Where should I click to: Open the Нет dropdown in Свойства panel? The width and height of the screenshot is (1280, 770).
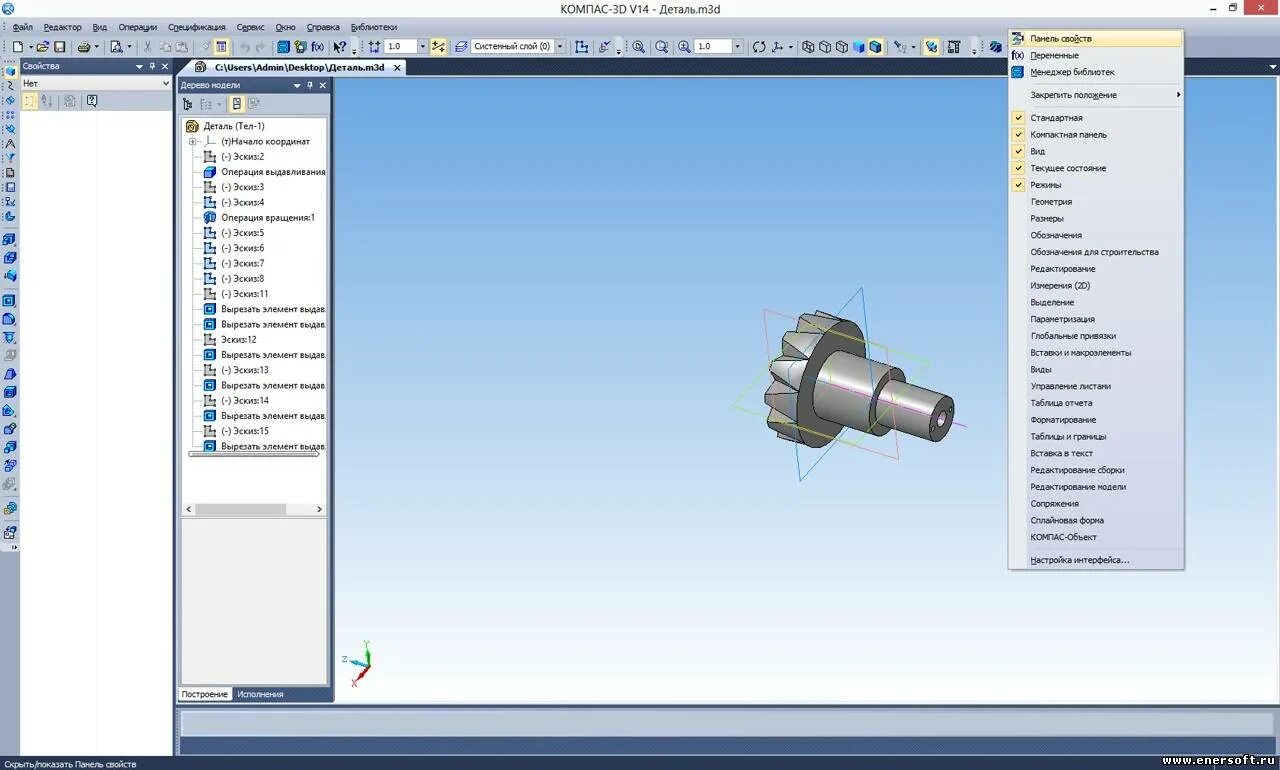(x=165, y=84)
